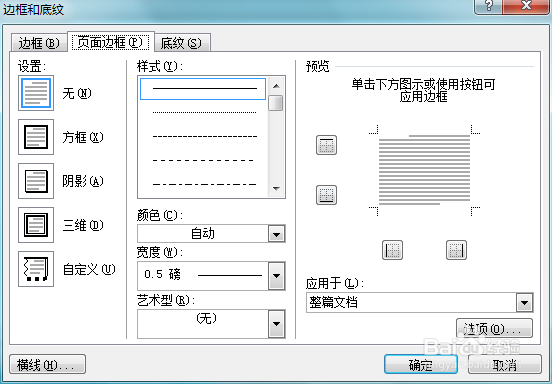This screenshot has height=384, width=552.
Task: Toggle the right border button in preview
Action: [456, 250]
